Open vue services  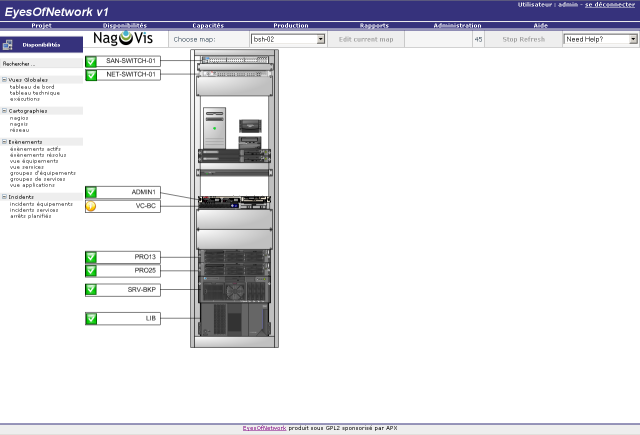(x=27, y=167)
